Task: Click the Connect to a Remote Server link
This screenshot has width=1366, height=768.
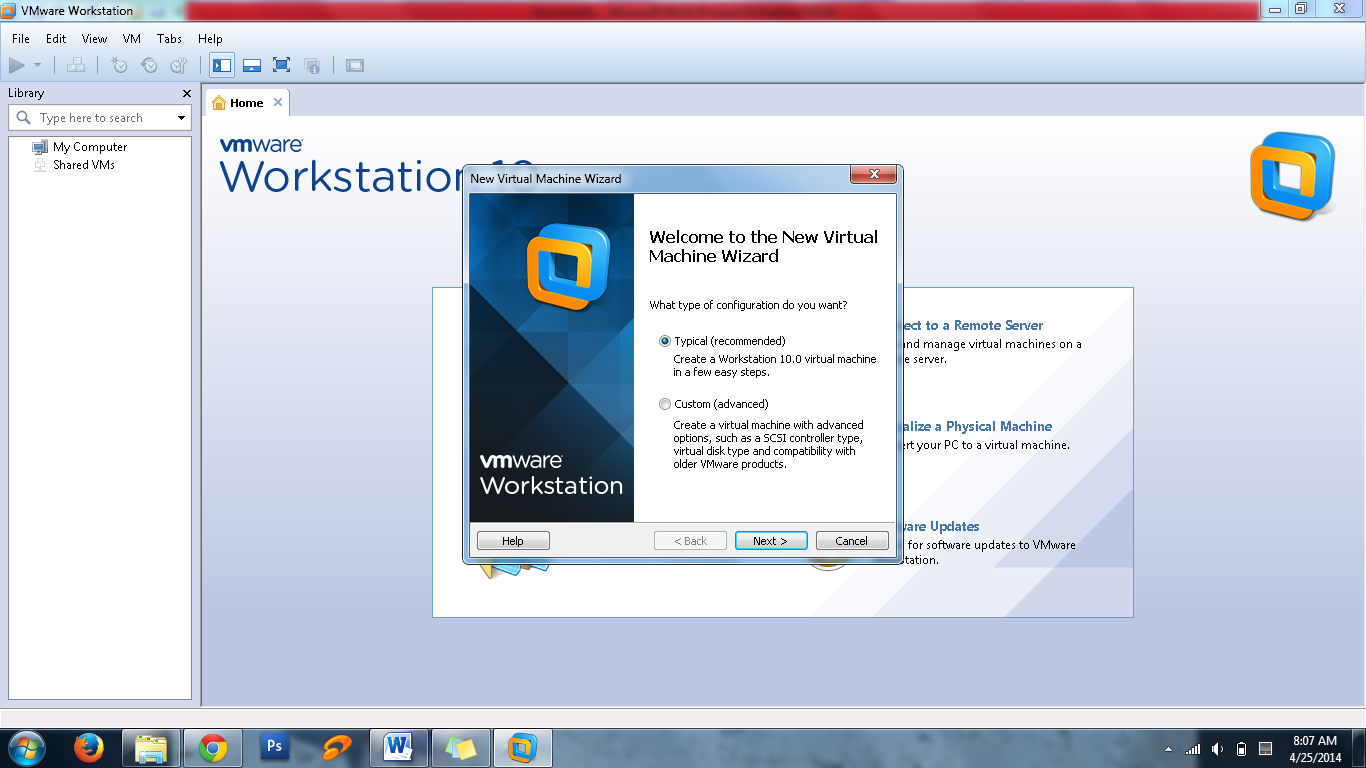Action: [x=971, y=325]
